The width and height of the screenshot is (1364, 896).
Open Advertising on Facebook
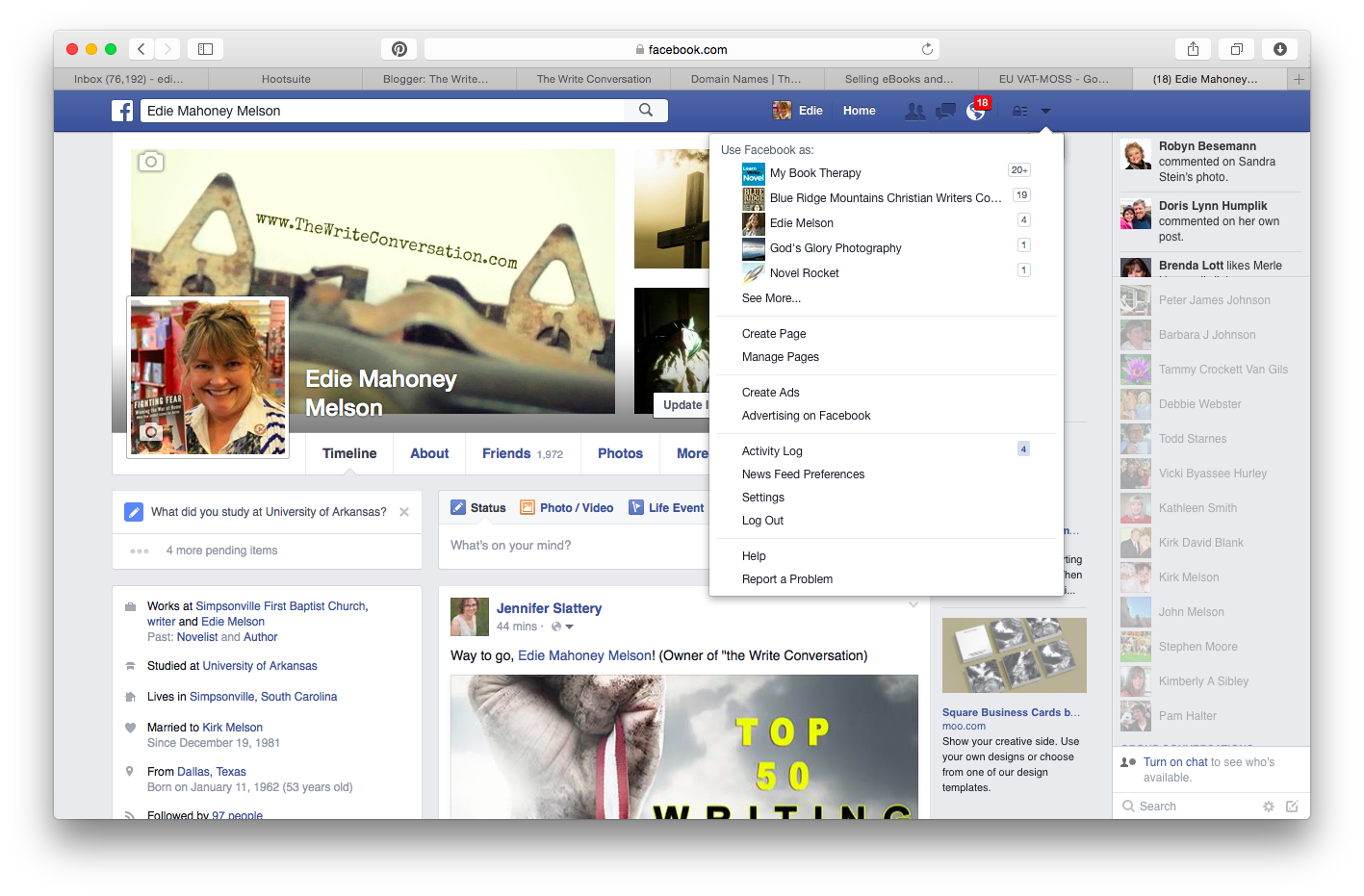pos(807,416)
